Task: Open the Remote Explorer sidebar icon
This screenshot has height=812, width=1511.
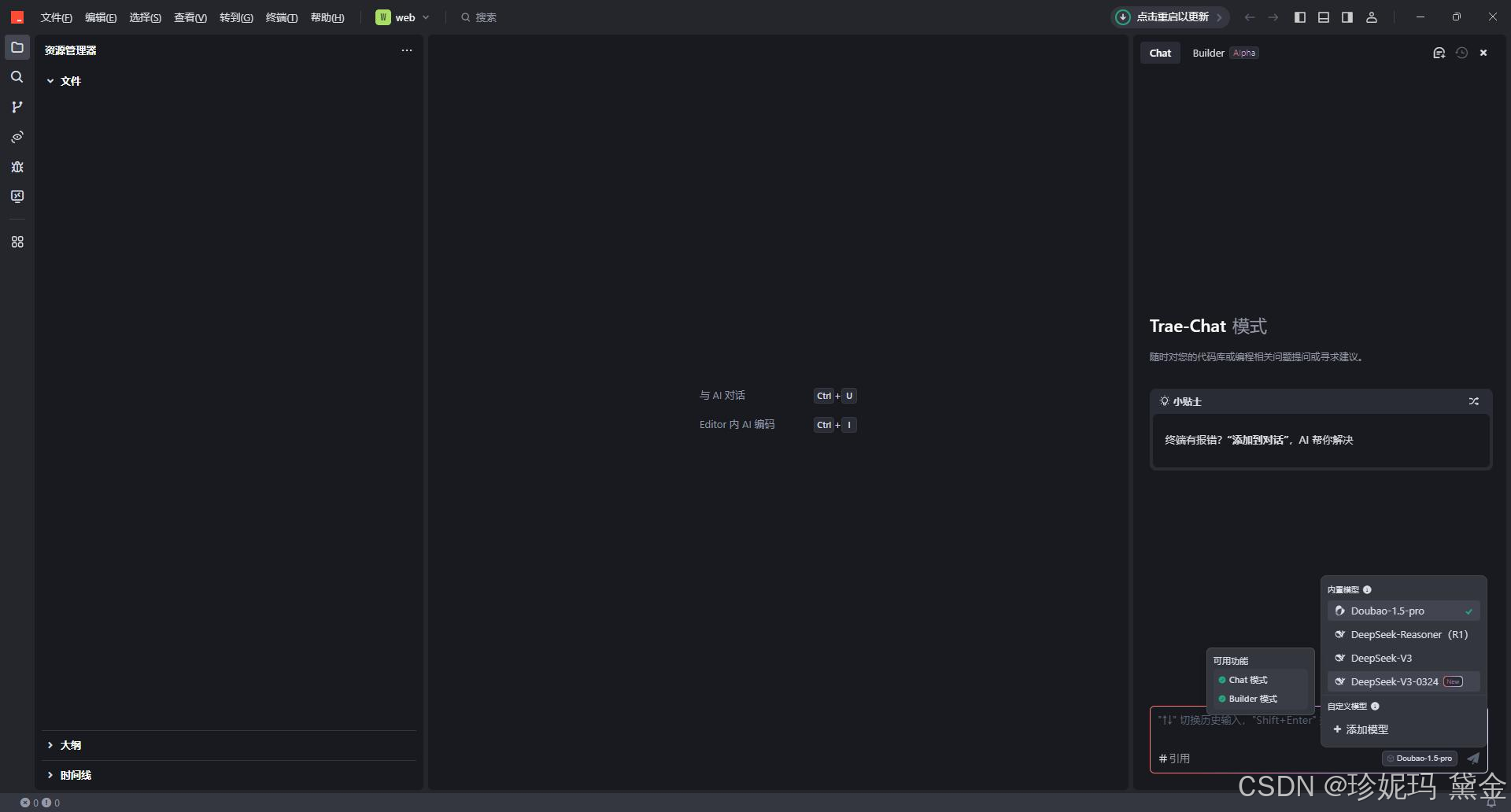Action: (x=17, y=197)
